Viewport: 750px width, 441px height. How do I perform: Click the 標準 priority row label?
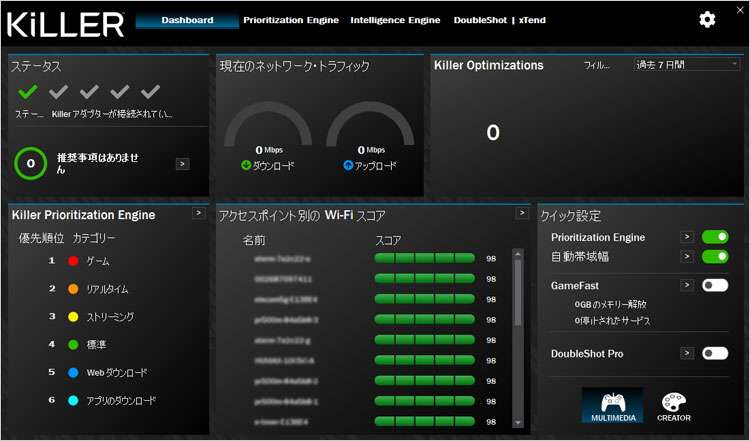click(x=96, y=344)
